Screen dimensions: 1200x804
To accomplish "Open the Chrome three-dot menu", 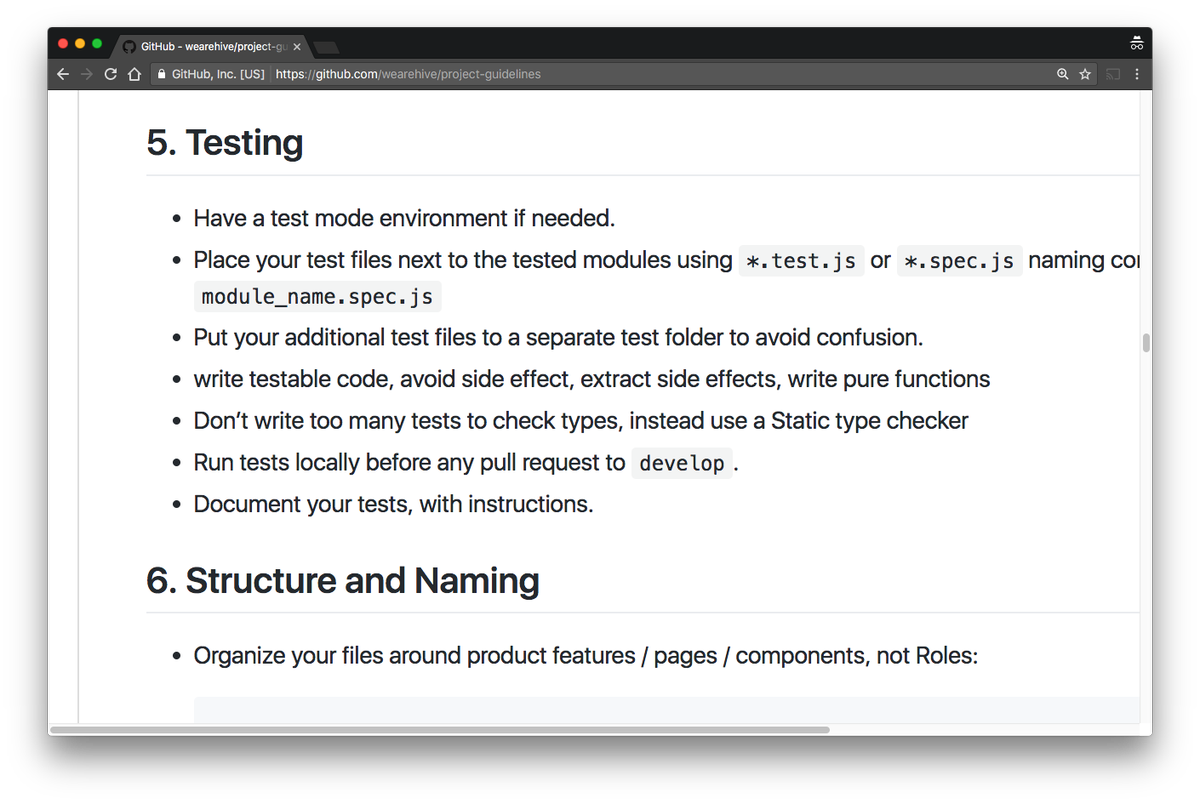I will click(x=1137, y=74).
